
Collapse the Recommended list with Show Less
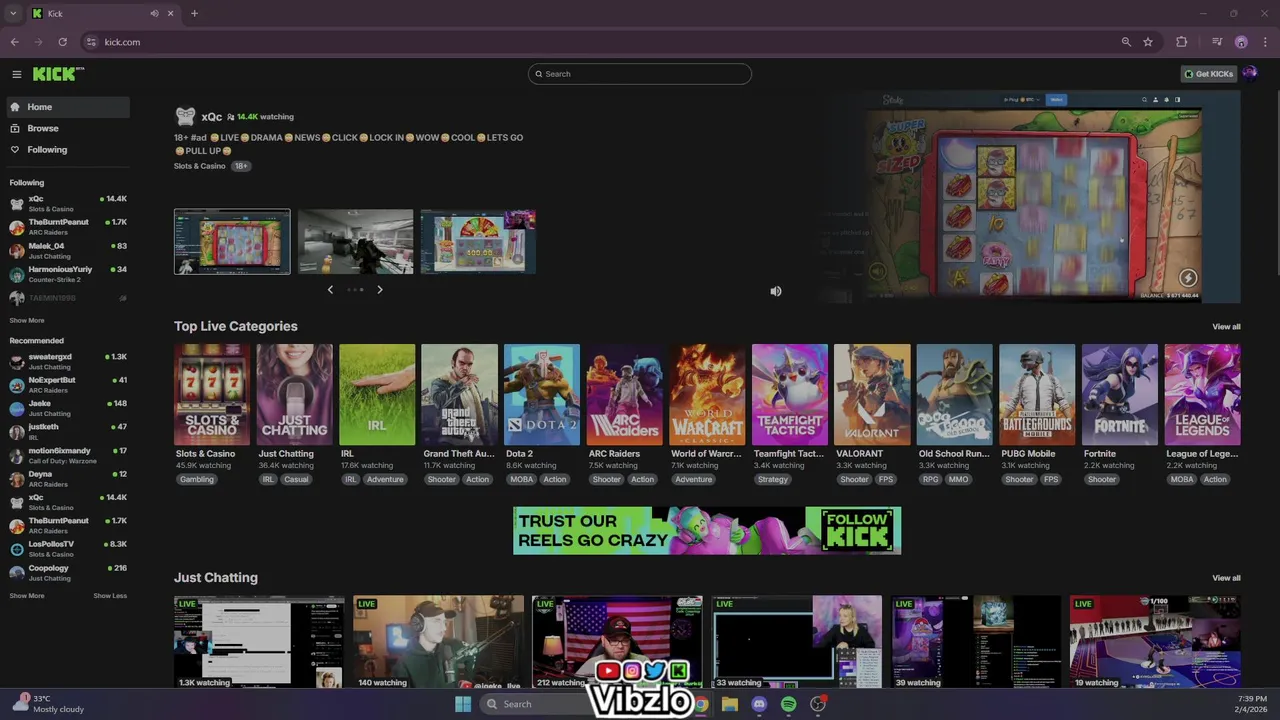110,596
